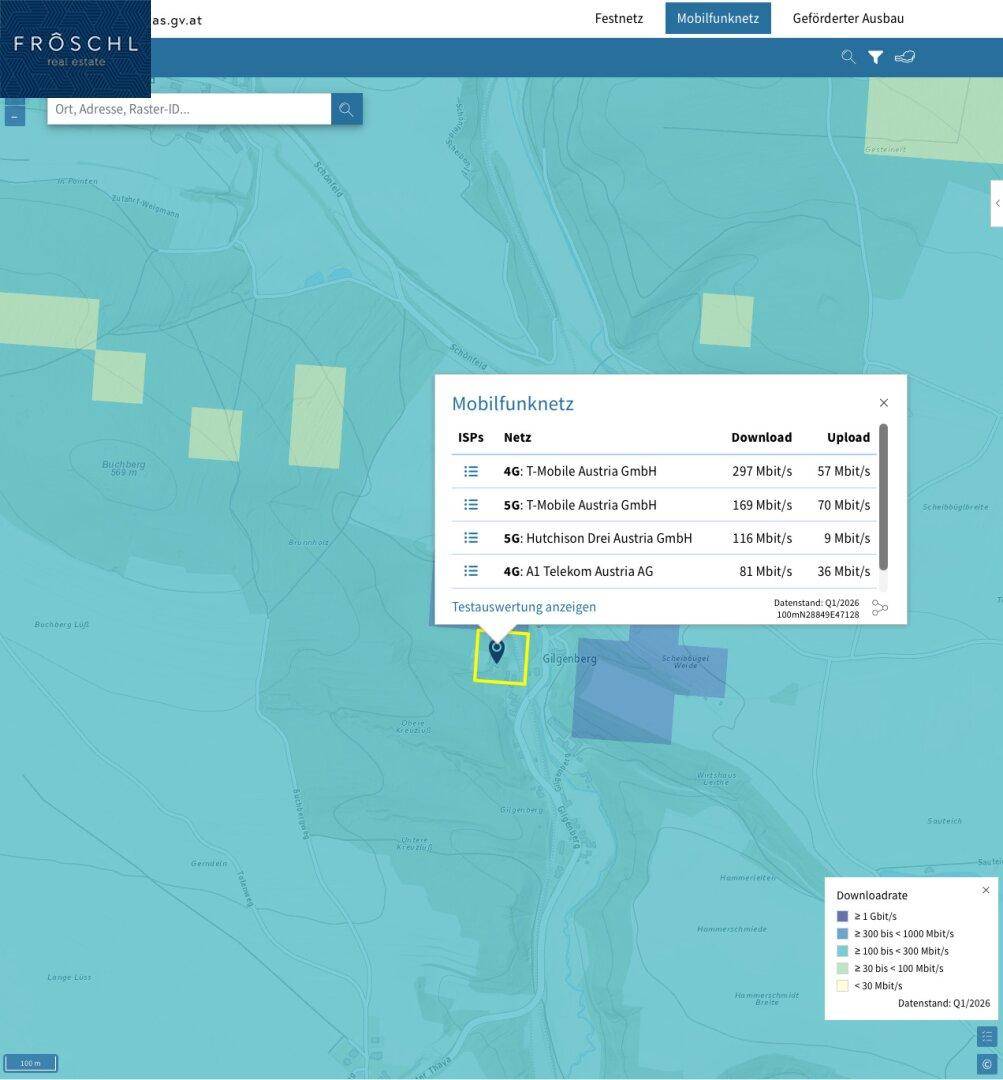
Task: Click the 297 Mbit/s download value
Action: pos(762,471)
